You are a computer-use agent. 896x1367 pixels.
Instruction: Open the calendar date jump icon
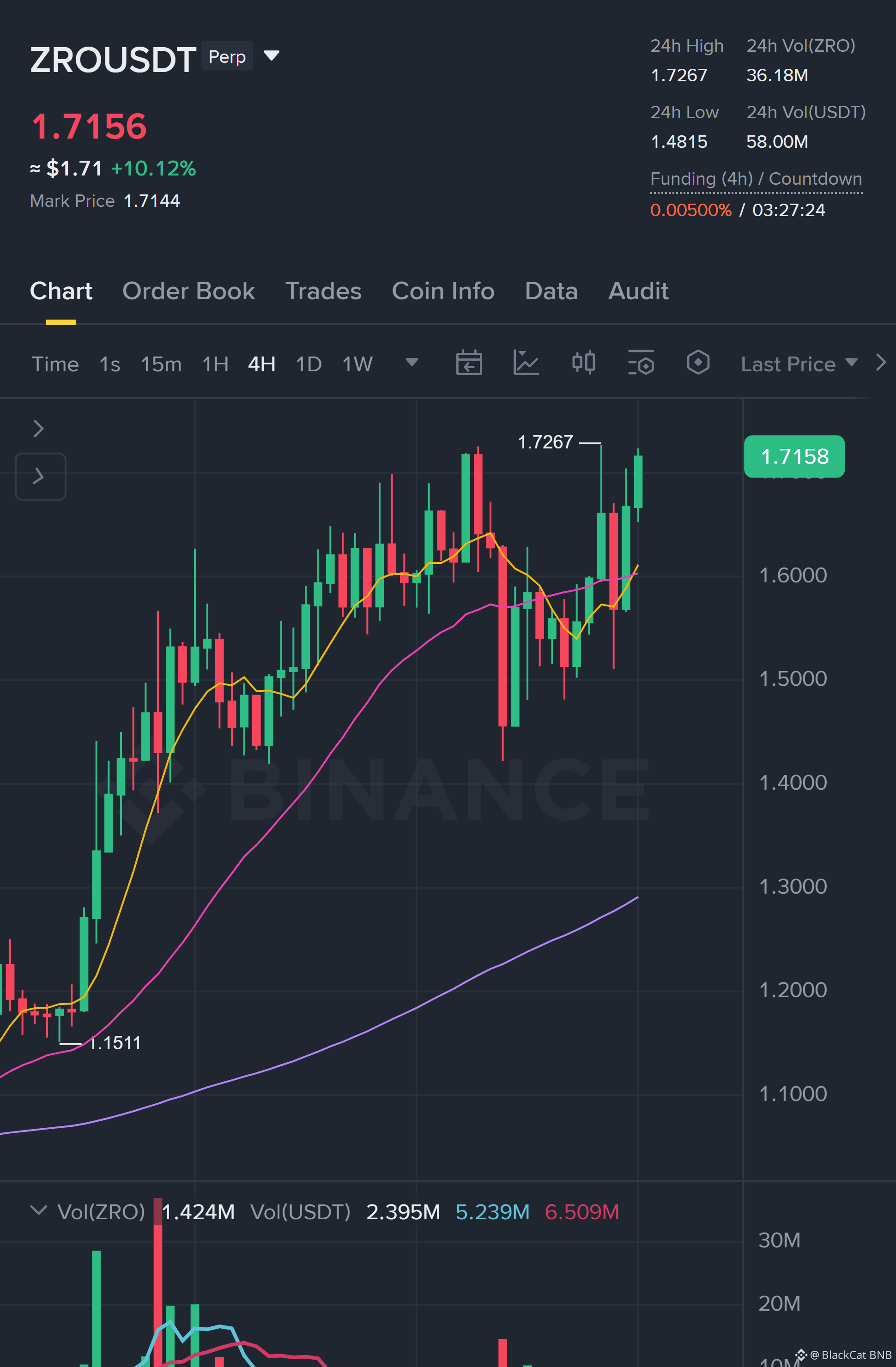469,363
